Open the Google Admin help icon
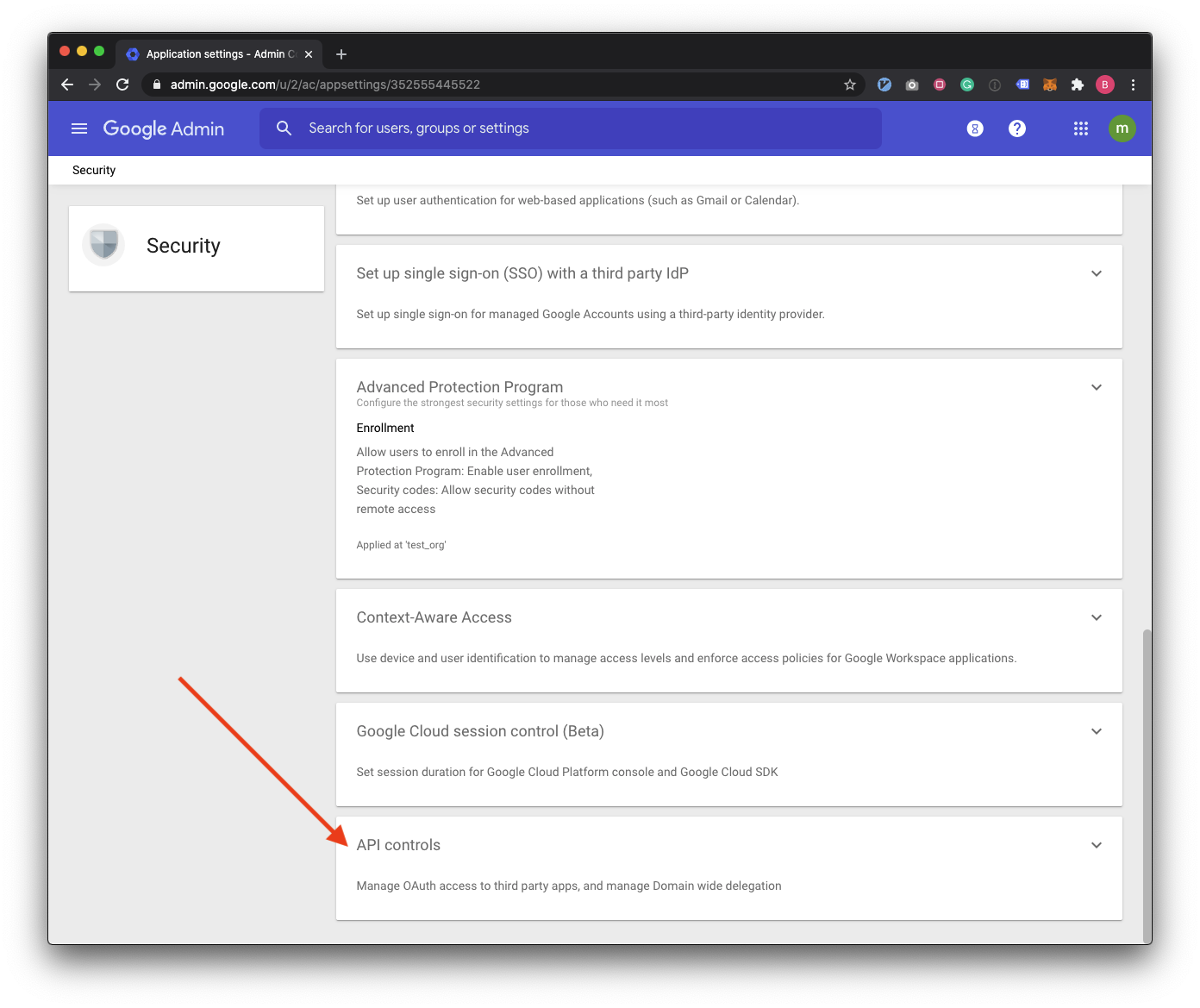The image size is (1200, 1008). pyautogui.click(x=1016, y=128)
